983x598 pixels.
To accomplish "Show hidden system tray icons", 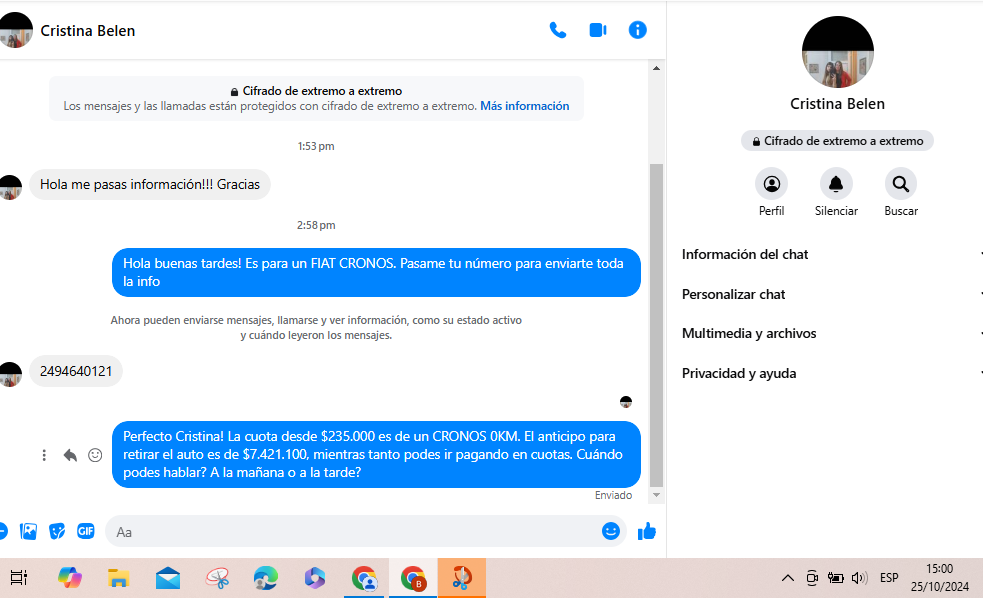I will click(787, 578).
